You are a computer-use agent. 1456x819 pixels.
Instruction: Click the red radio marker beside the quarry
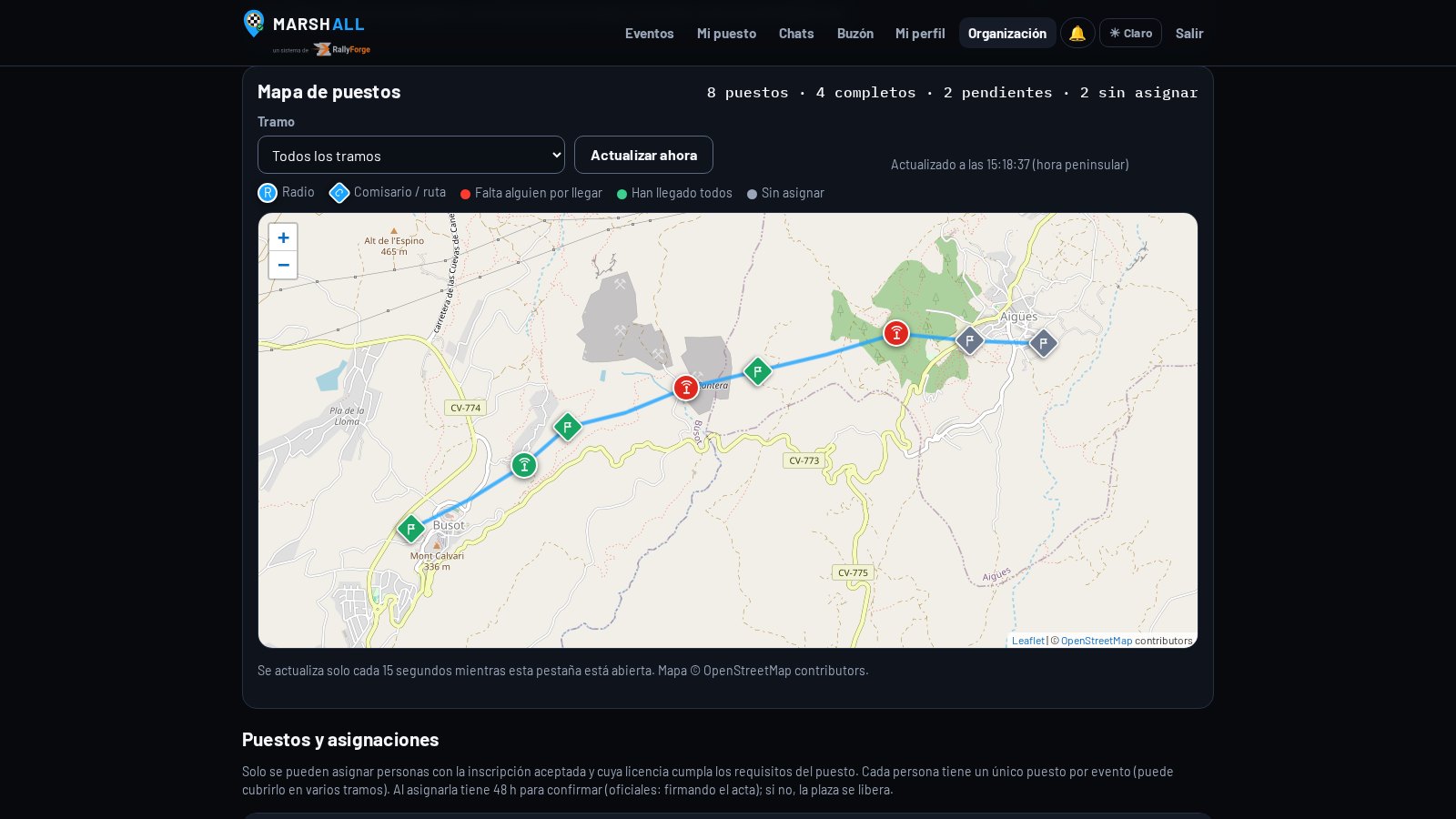point(686,388)
